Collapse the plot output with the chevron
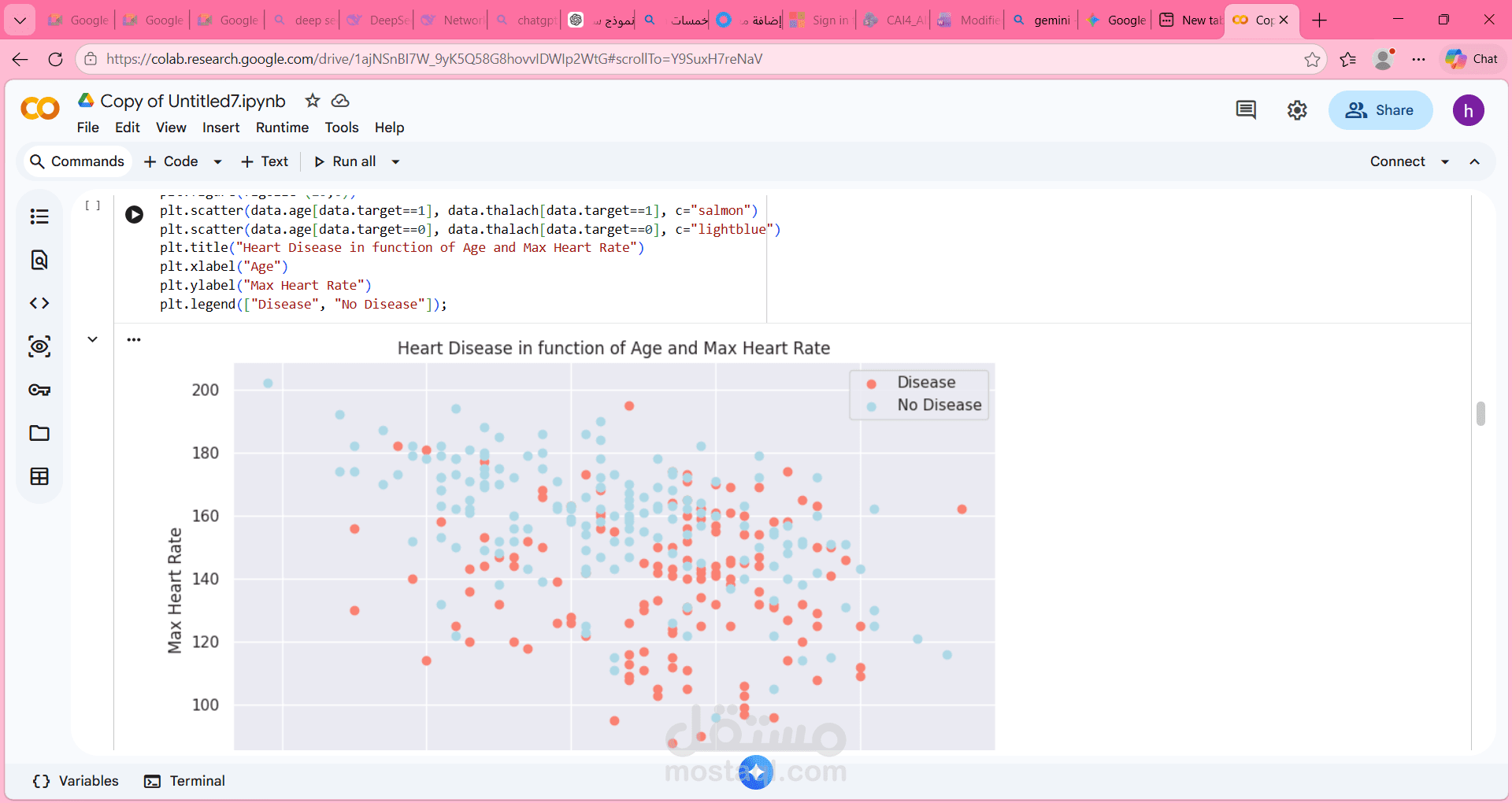 tap(93, 339)
